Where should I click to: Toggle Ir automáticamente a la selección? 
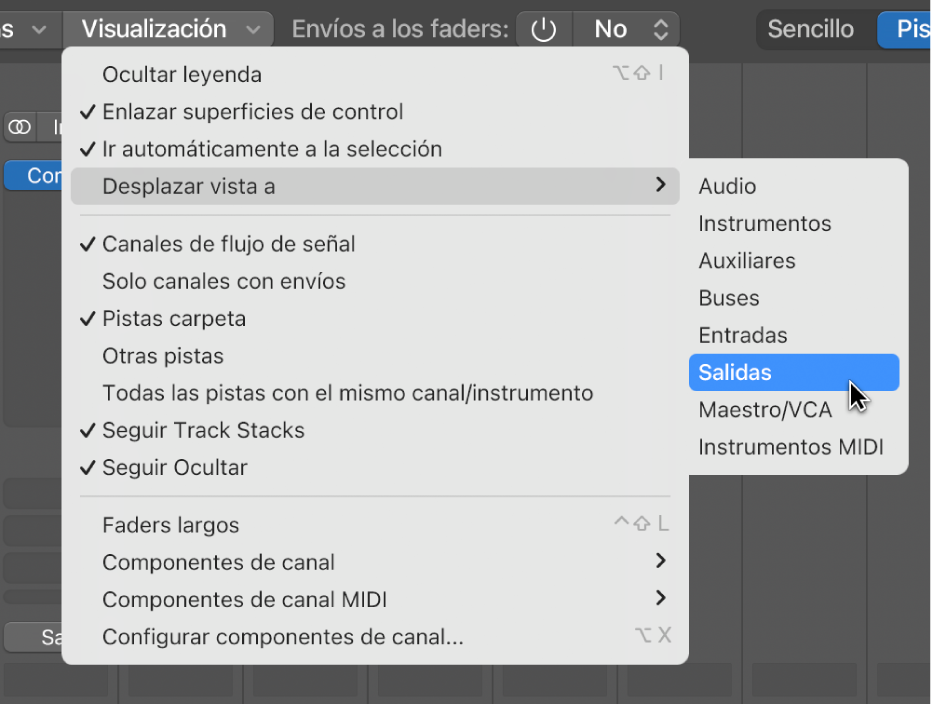271,149
